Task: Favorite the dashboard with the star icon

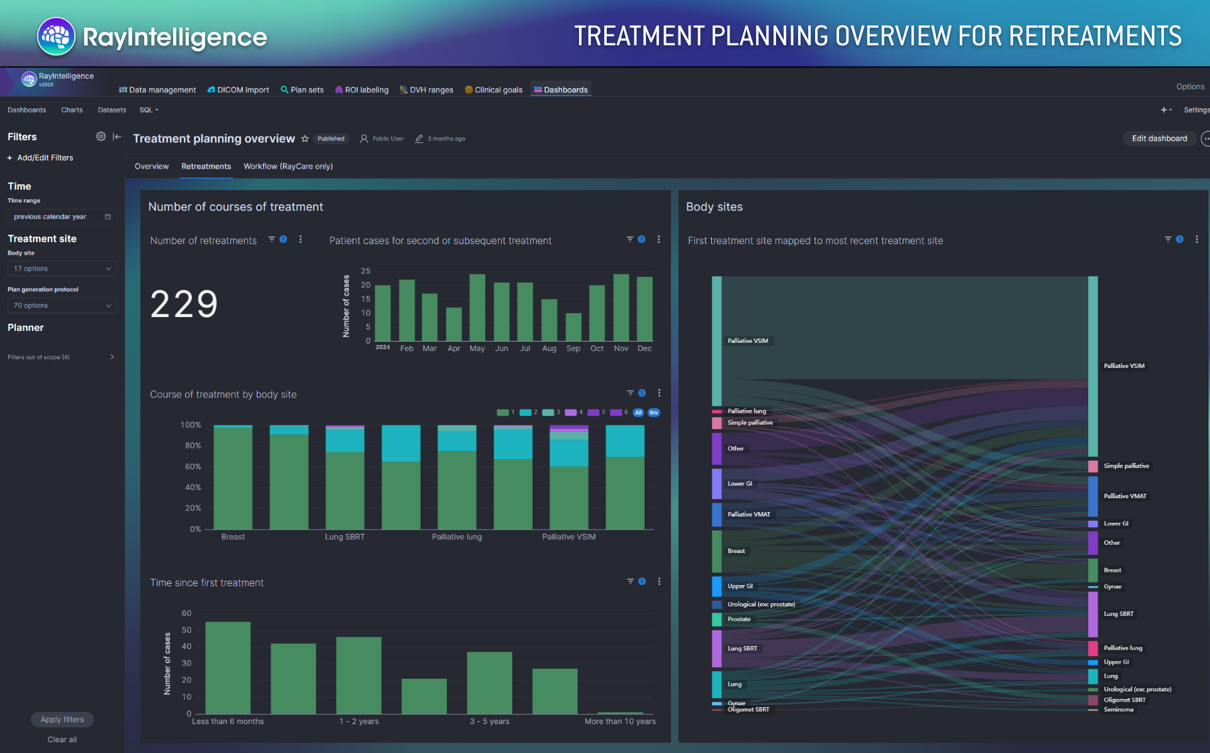Action: coord(305,139)
